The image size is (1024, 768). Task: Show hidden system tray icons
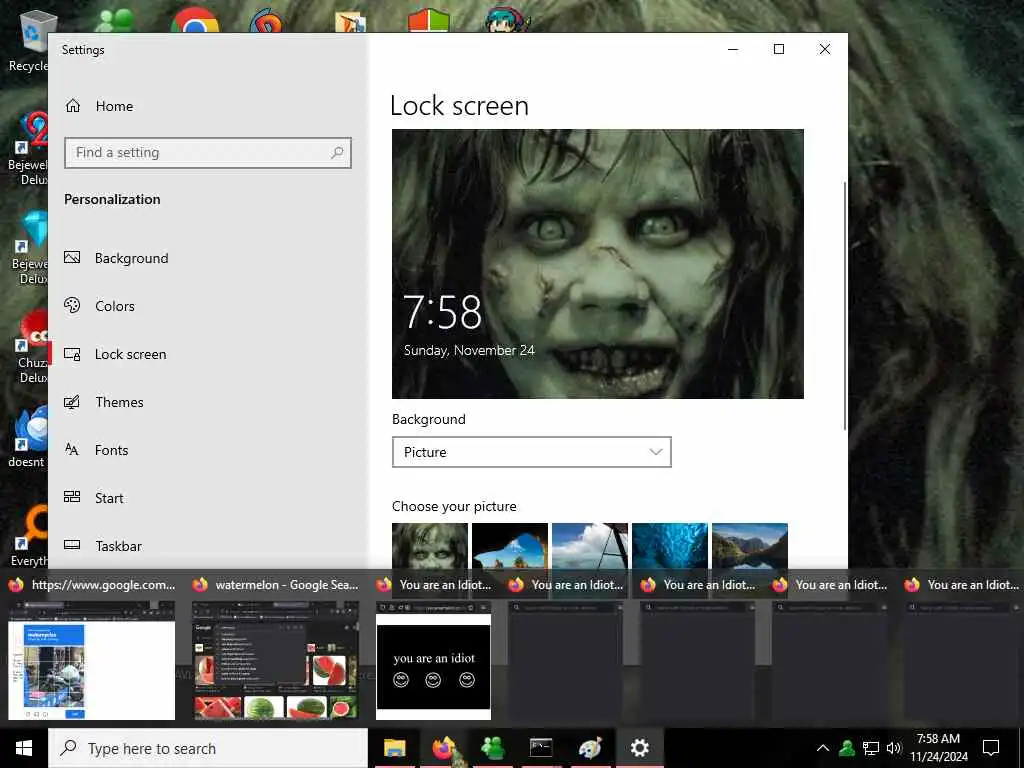(823, 748)
